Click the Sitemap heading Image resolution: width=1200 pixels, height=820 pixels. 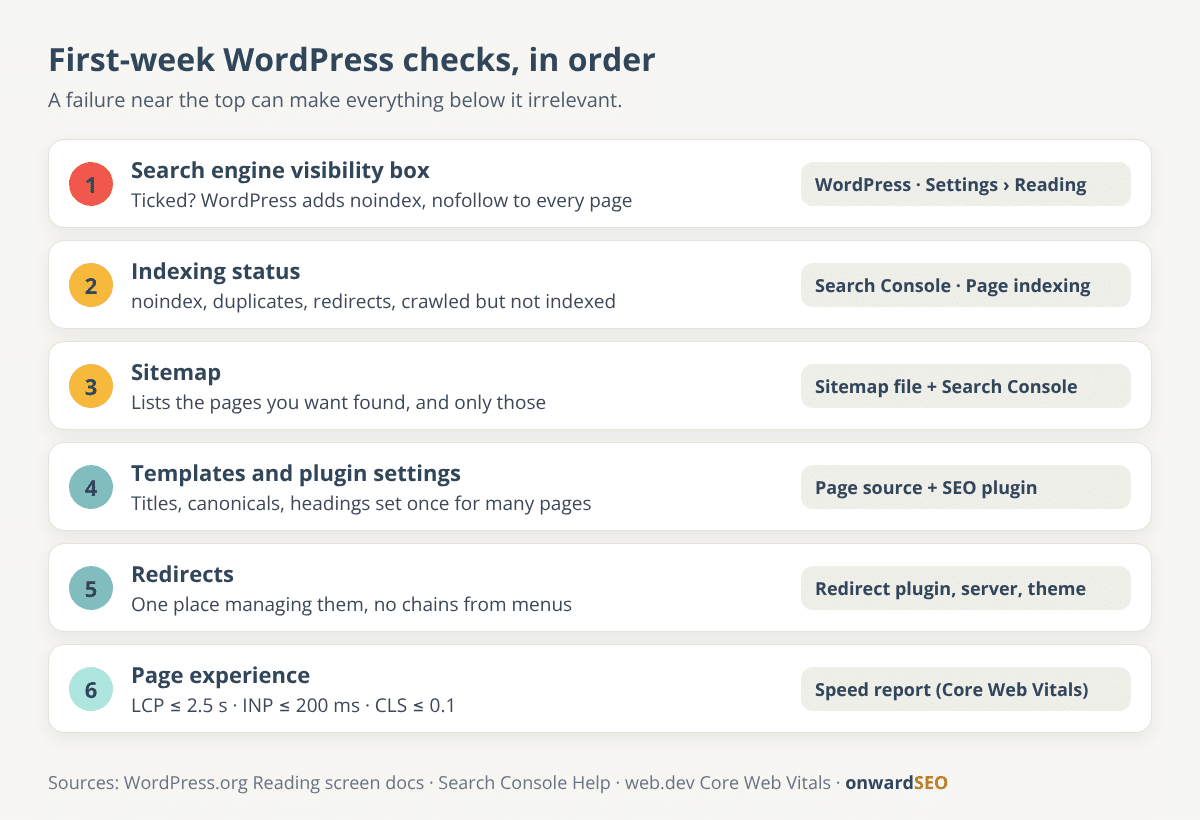click(x=176, y=372)
